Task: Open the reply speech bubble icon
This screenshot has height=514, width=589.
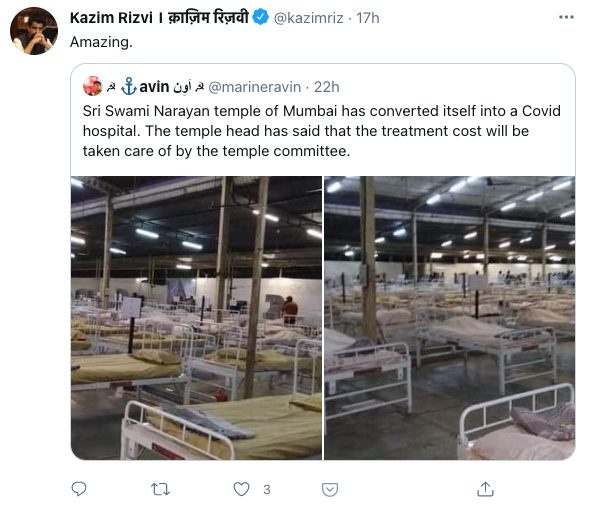Action: (79, 489)
